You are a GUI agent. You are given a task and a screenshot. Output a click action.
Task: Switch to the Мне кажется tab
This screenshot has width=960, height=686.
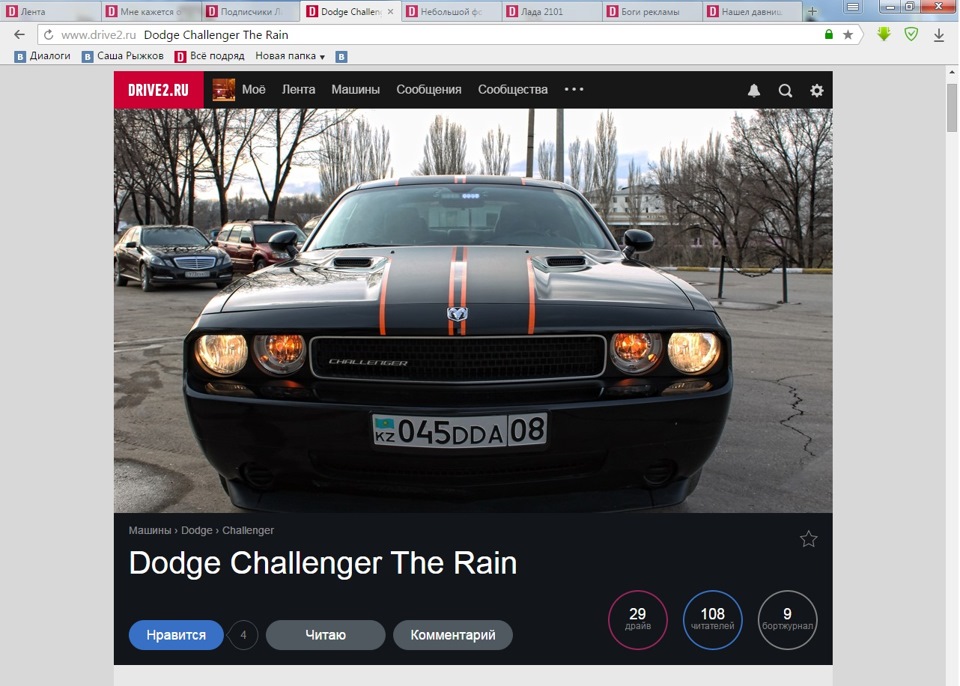[151, 11]
